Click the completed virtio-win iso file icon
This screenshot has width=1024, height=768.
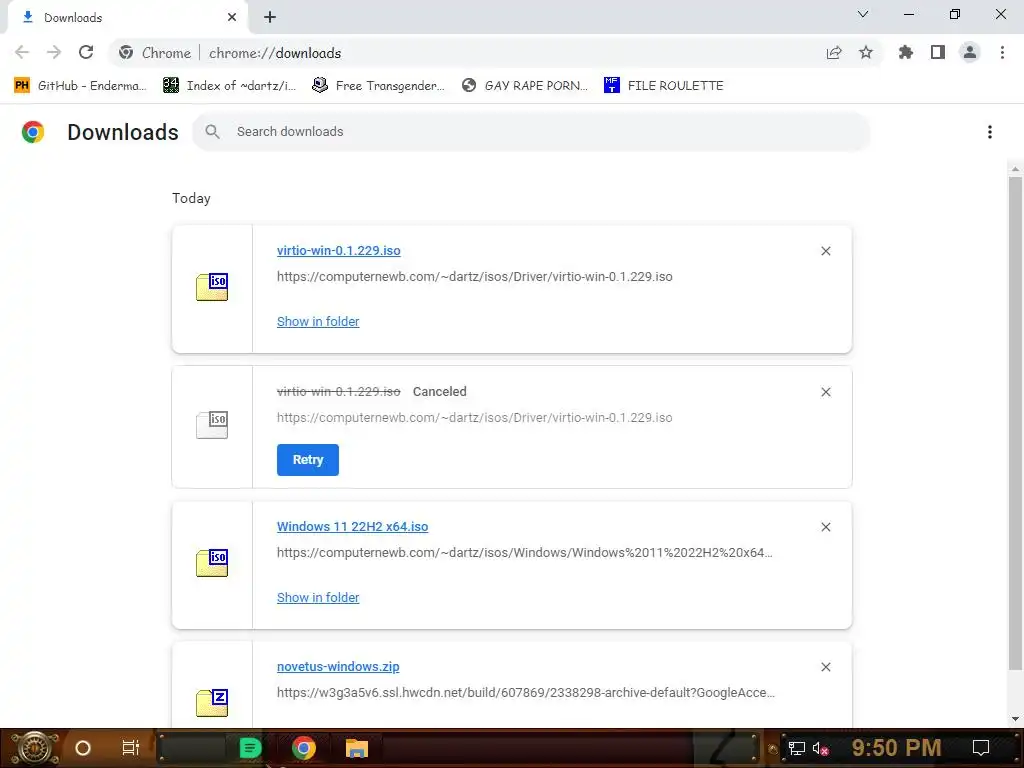[212, 287]
